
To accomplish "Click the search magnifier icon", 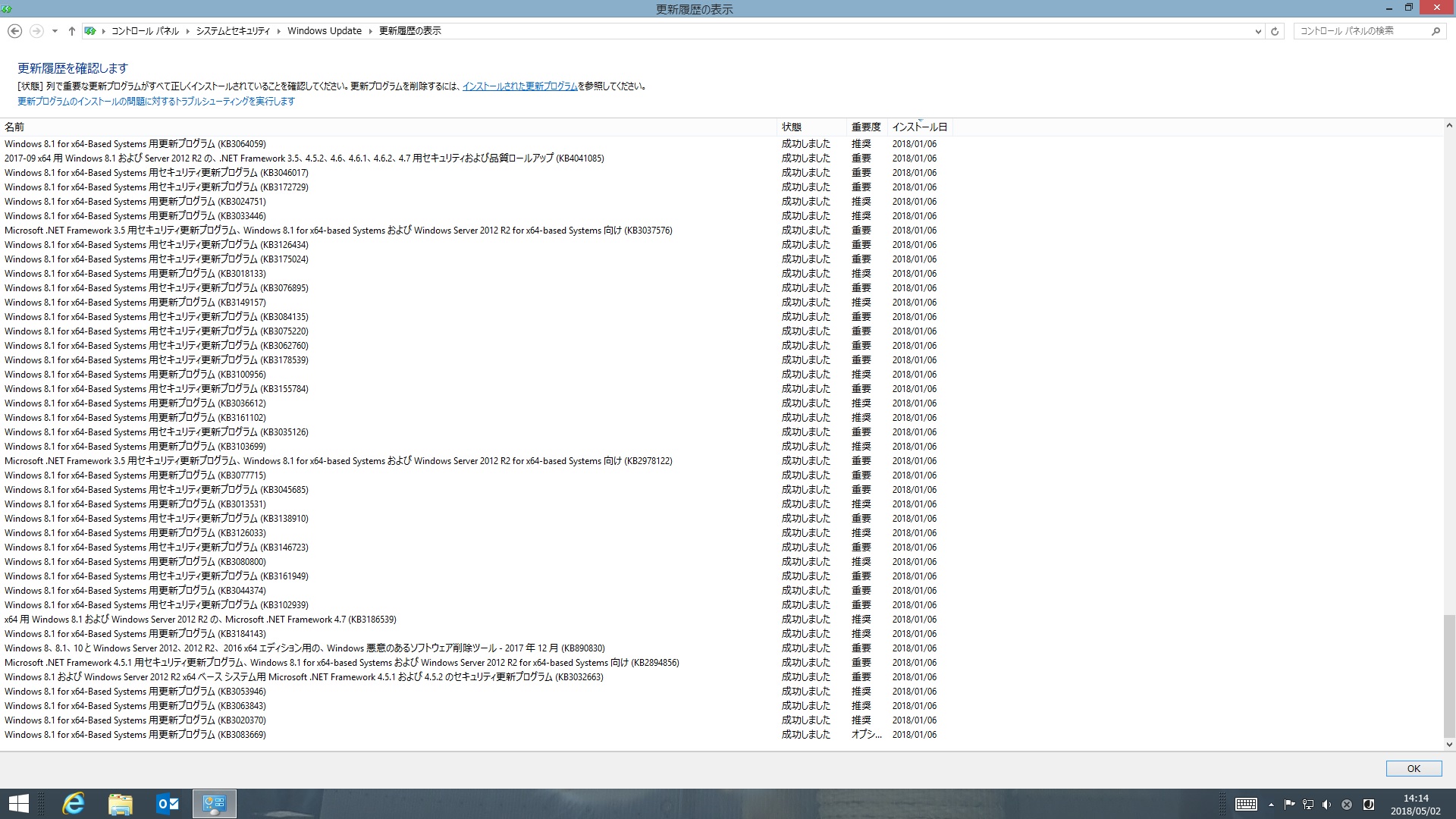I will (x=1436, y=31).
